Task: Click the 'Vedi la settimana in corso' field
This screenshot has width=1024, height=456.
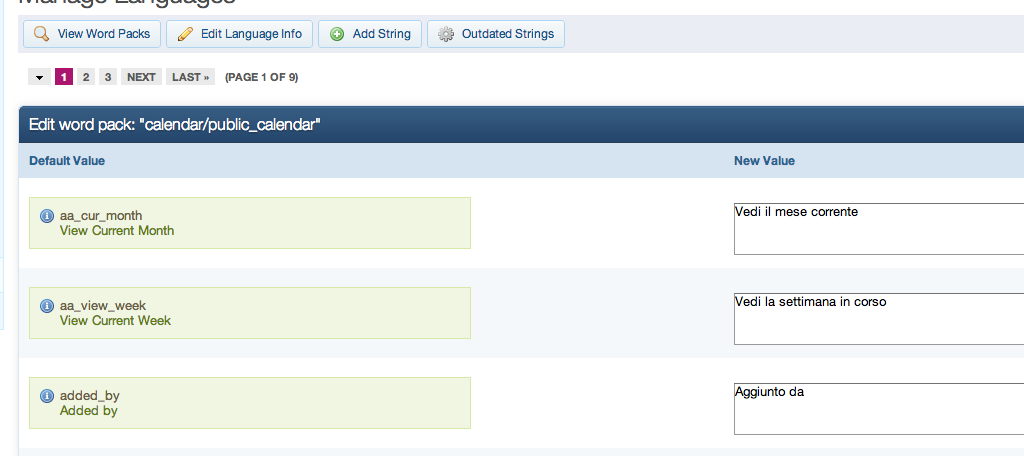Action: point(879,319)
